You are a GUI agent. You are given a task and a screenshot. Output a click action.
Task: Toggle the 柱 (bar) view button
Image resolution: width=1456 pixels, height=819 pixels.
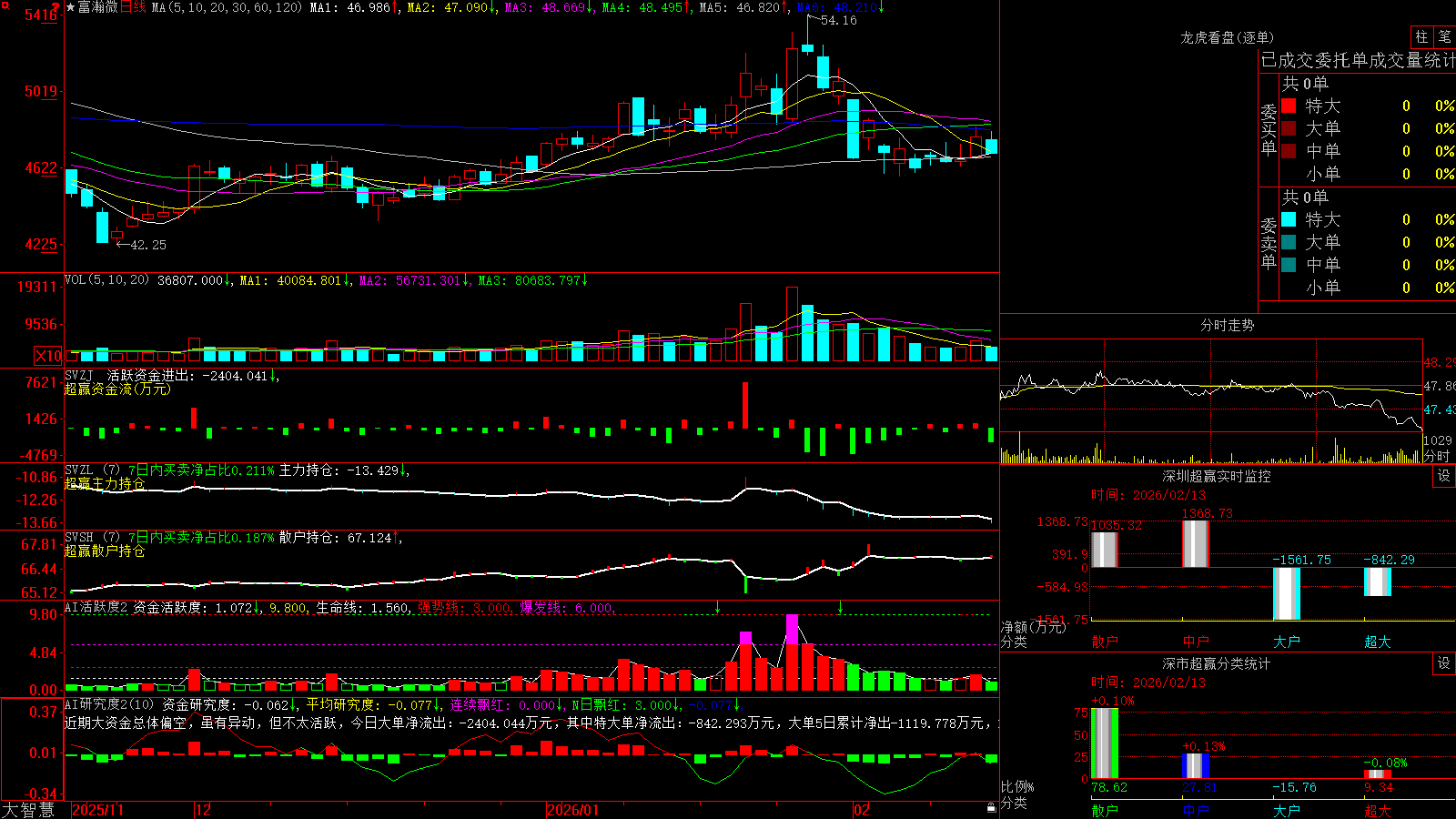point(1421,36)
